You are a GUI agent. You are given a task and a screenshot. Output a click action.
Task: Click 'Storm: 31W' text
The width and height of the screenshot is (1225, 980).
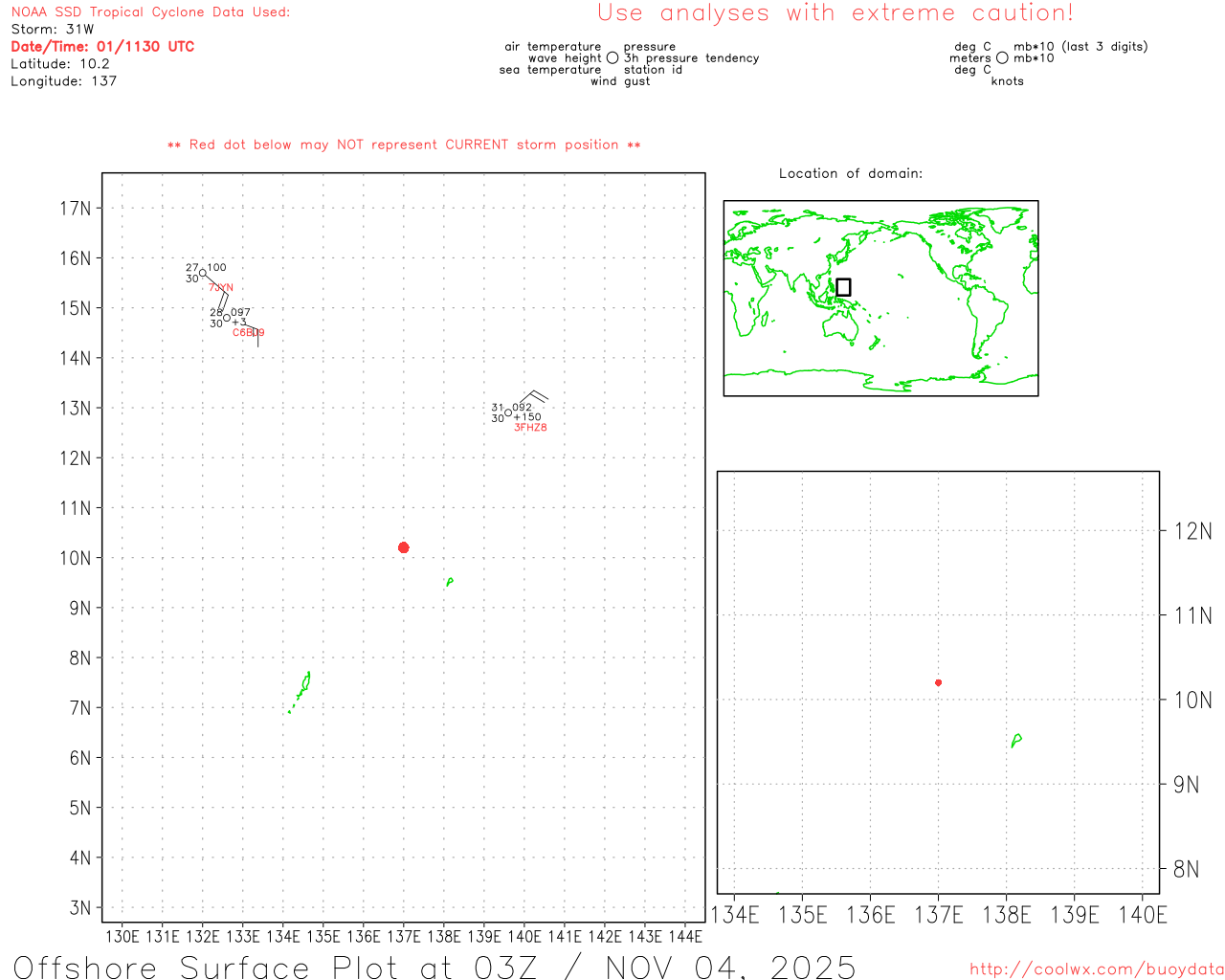click(x=53, y=30)
